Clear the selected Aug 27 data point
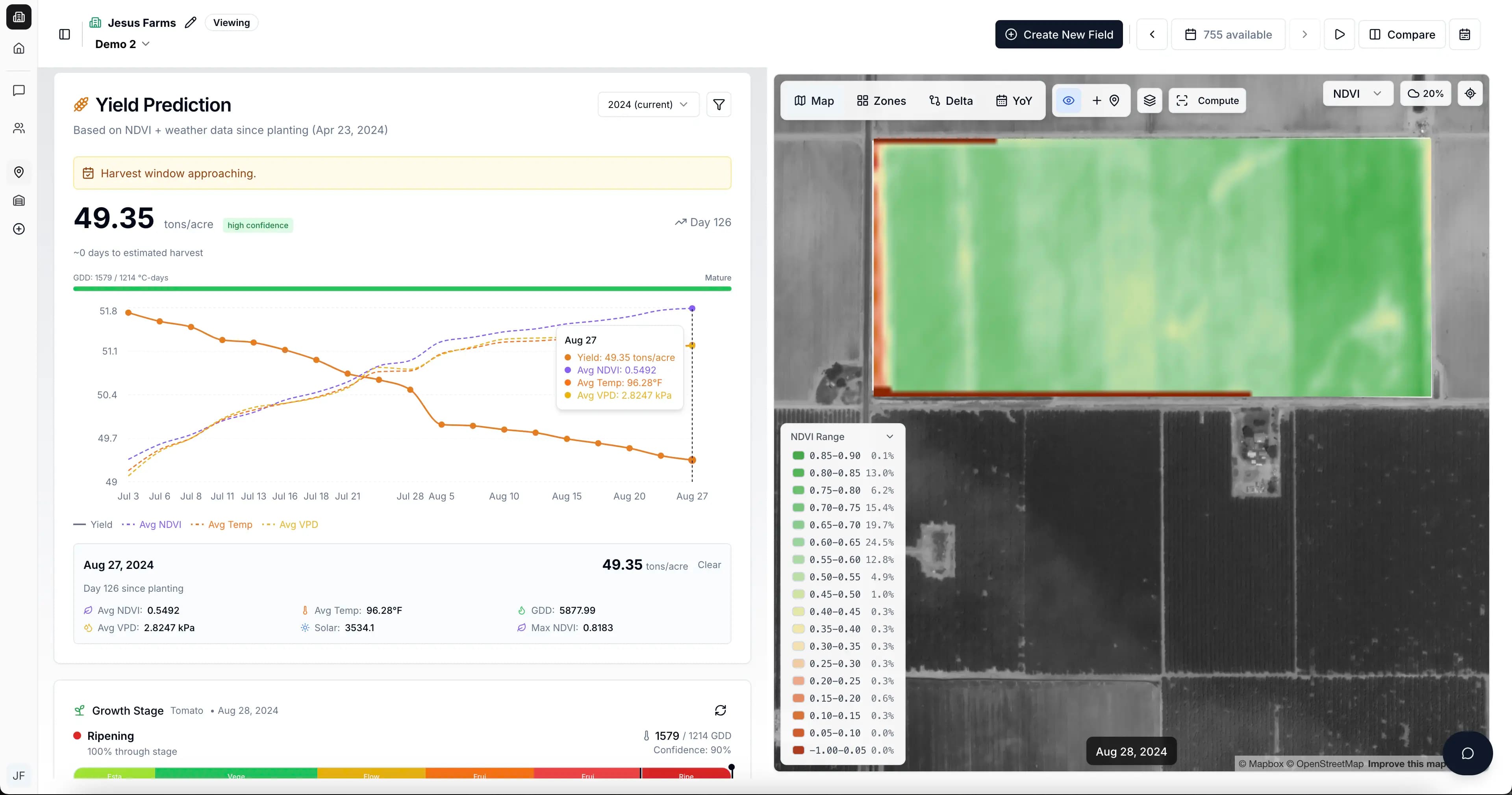Viewport: 1512px width, 795px height. (709, 565)
